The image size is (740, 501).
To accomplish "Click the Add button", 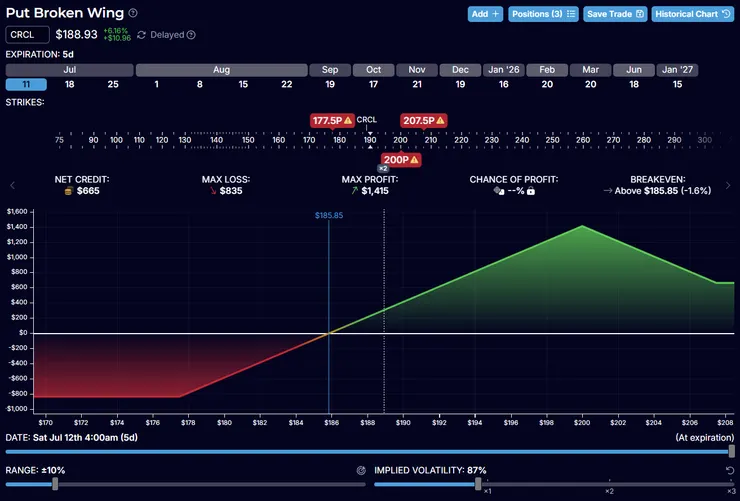I will (485, 14).
